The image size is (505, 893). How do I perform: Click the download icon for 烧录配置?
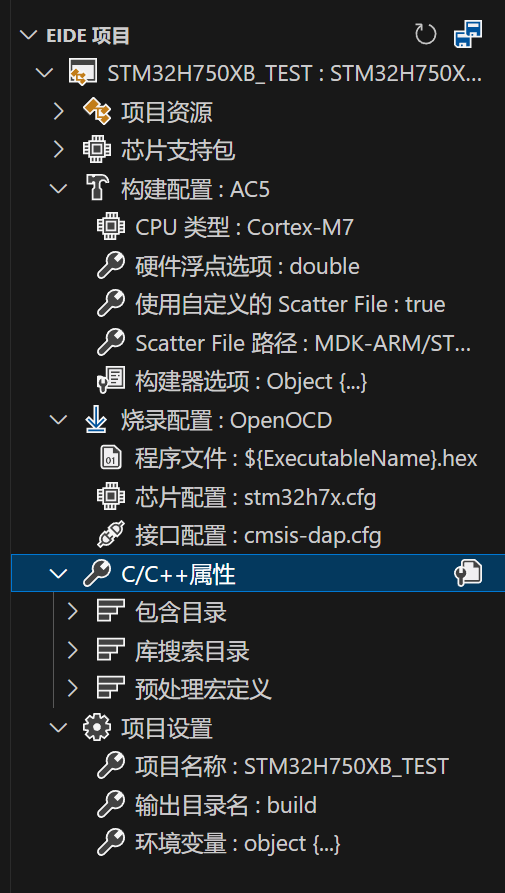pyautogui.click(x=97, y=420)
